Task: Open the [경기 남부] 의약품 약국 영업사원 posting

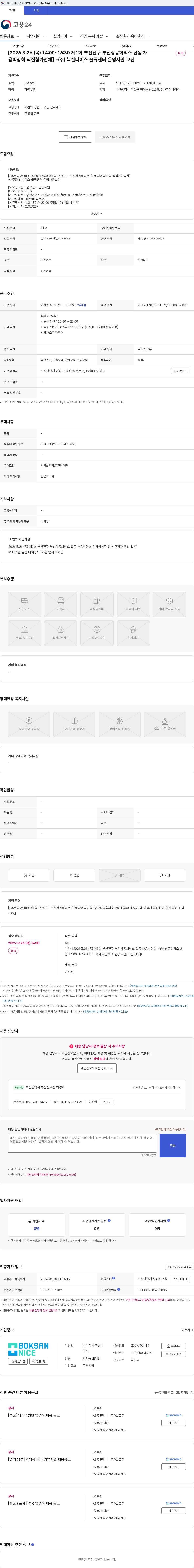Action: (39, 1459)
